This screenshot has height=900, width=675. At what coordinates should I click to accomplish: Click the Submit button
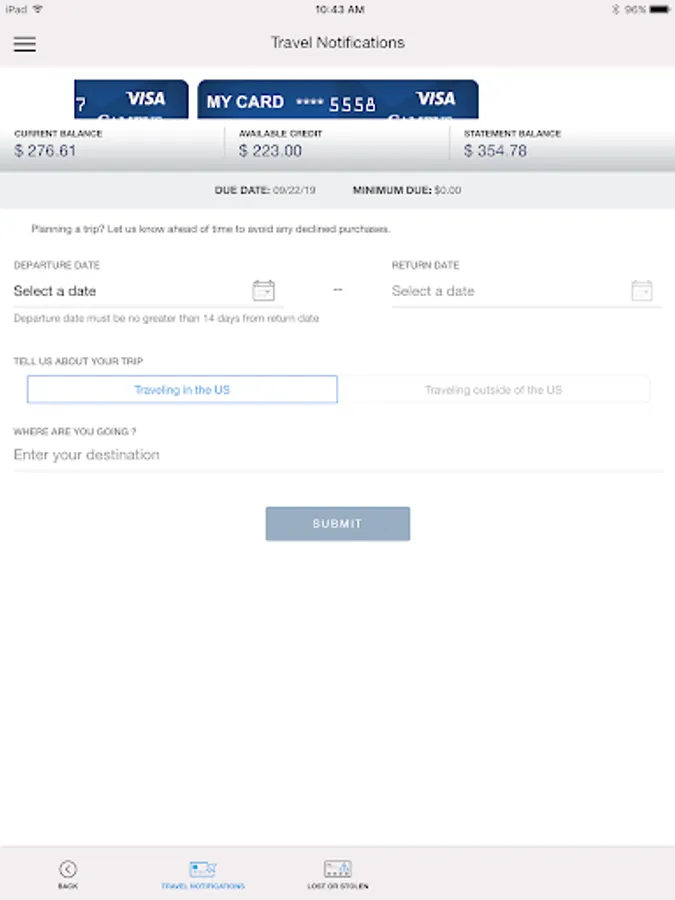click(338, 523)
